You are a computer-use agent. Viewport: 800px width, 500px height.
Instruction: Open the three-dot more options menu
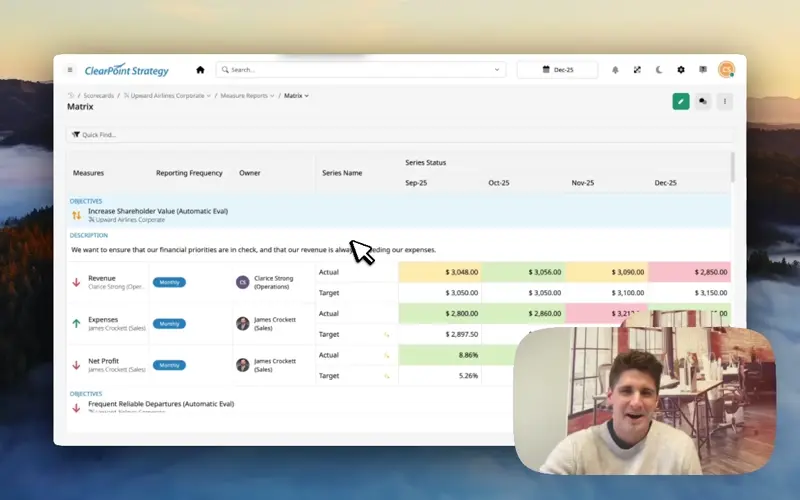point(724,102)
